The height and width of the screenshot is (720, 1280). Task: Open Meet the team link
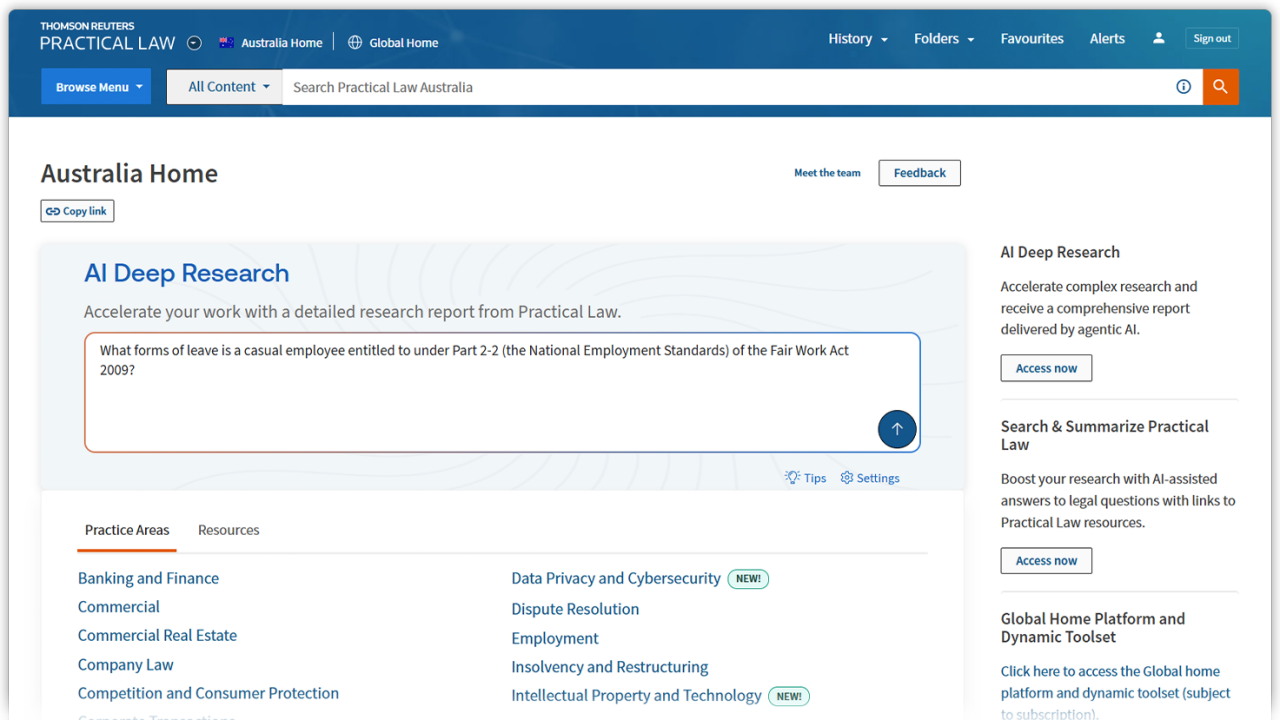827,173
